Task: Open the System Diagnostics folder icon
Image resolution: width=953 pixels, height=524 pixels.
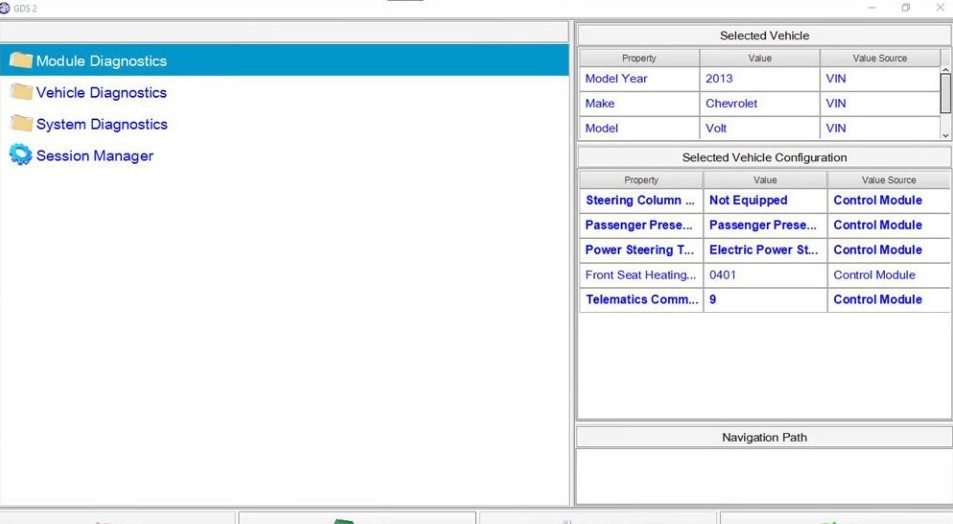Action: pos(21,123)
